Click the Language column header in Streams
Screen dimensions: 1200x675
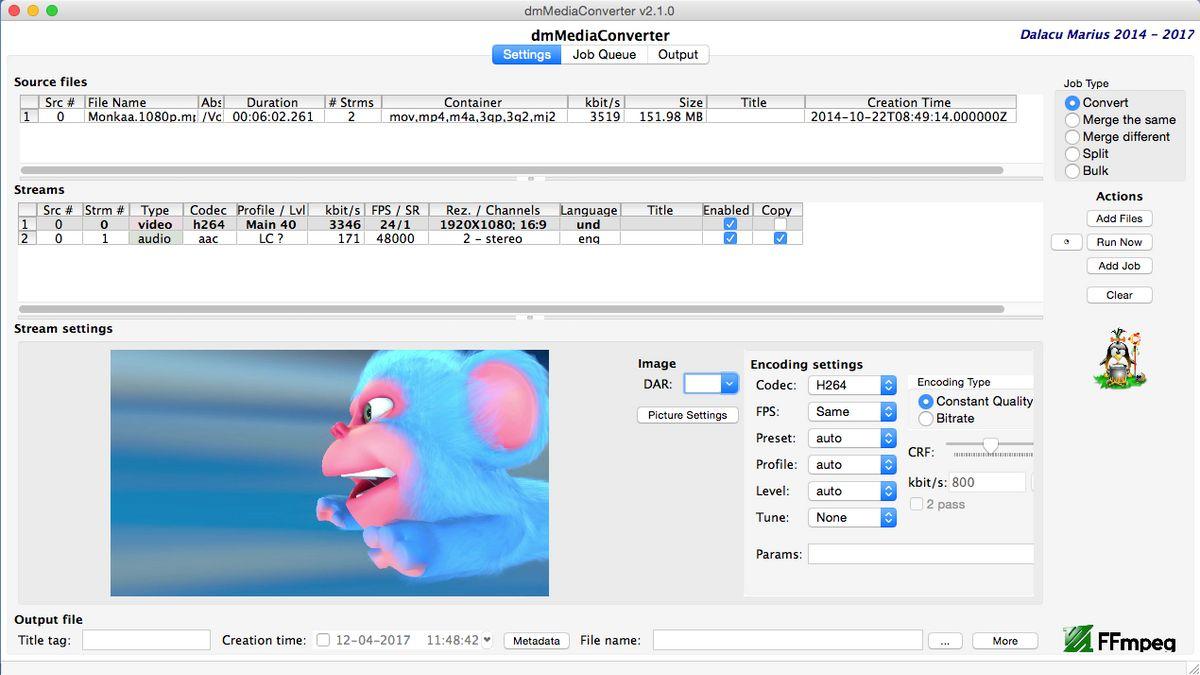pos(589,210)
